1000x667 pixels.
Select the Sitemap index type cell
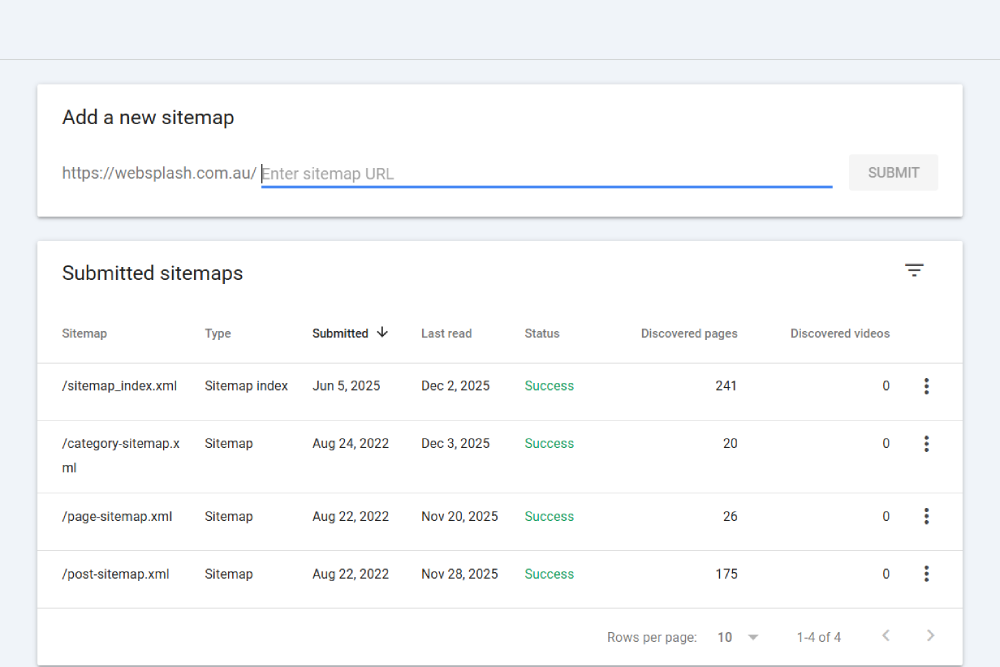(x=246, y=386)
